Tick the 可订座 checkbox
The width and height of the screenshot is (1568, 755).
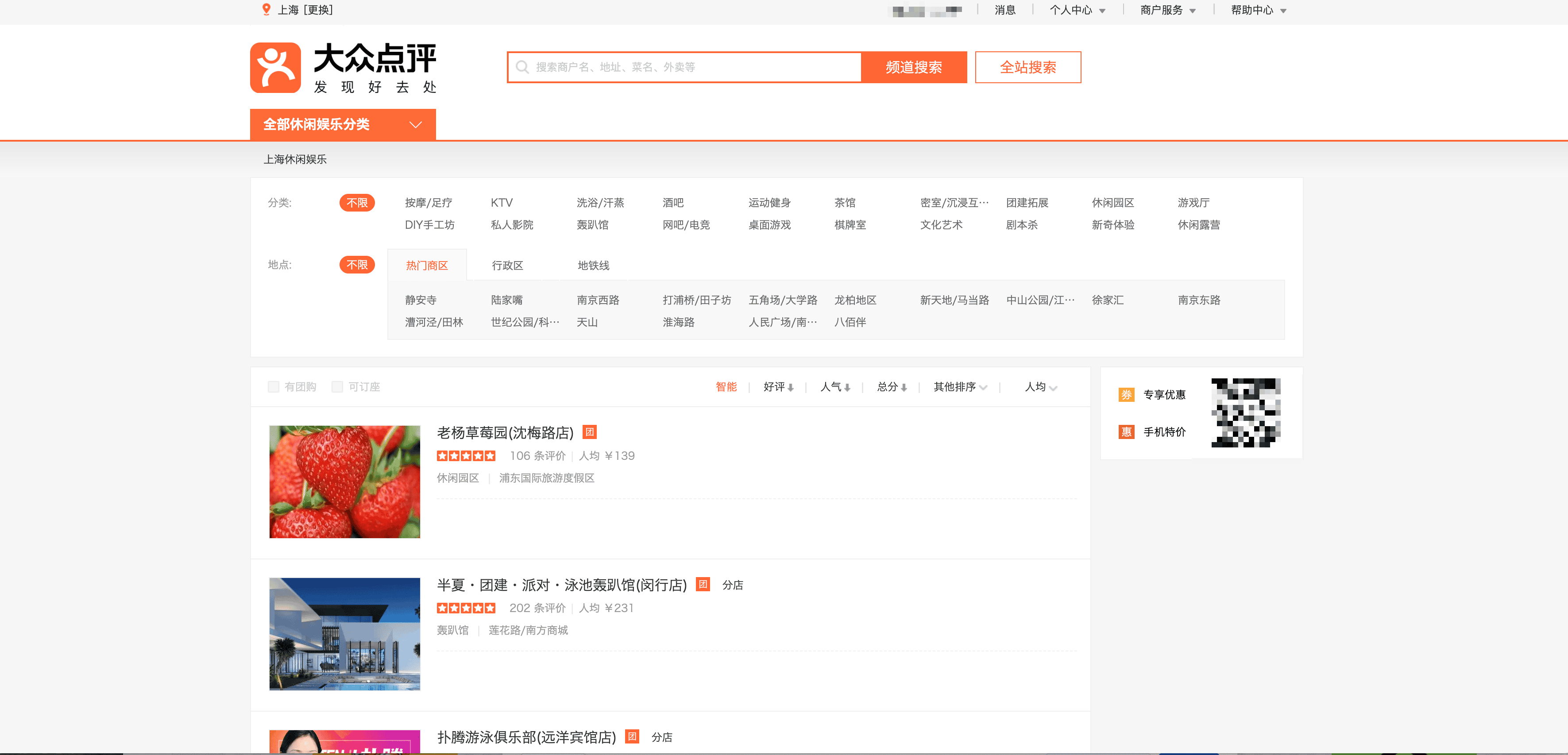(337, 387)
